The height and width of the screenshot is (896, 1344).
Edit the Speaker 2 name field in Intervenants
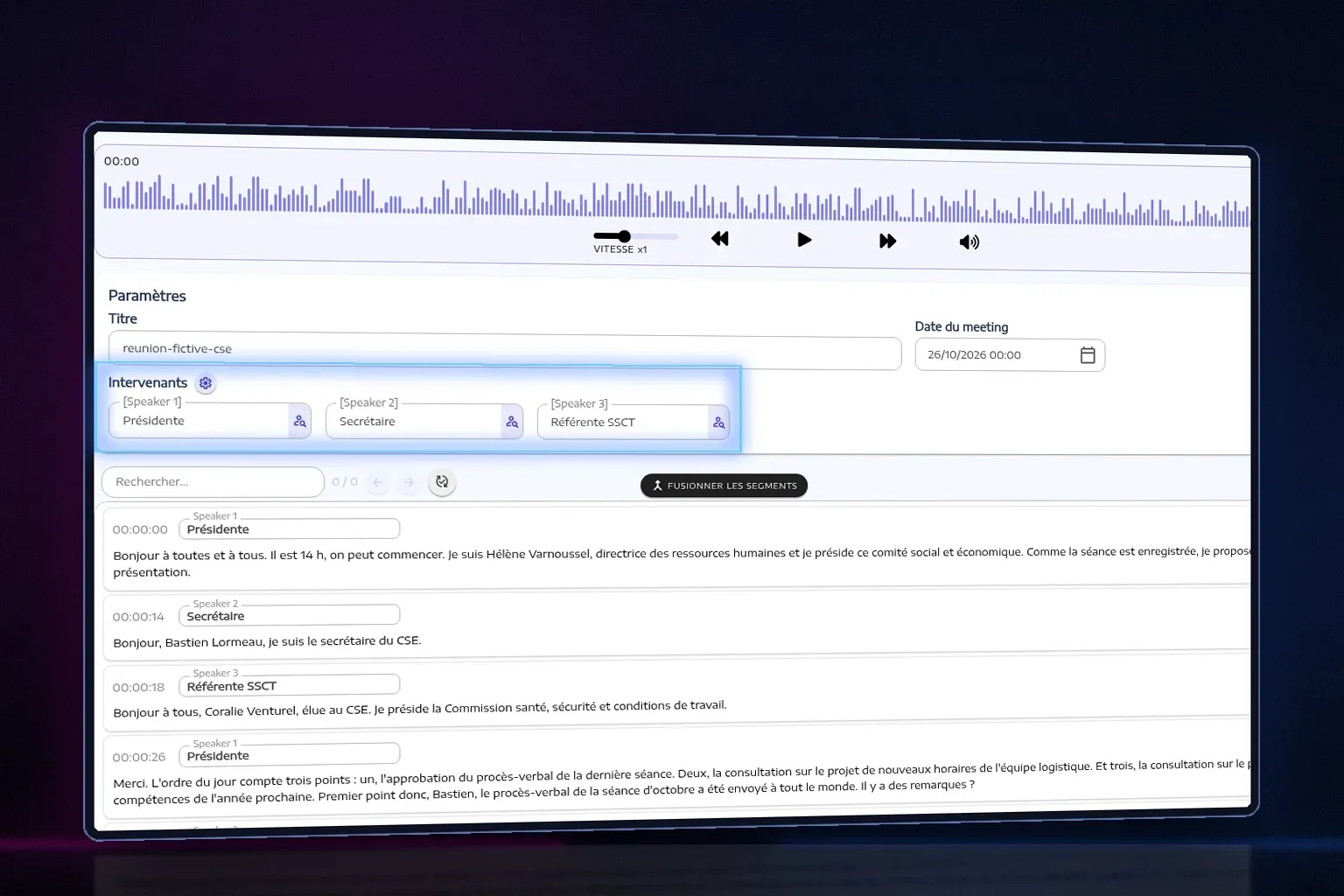click(424, 422)
